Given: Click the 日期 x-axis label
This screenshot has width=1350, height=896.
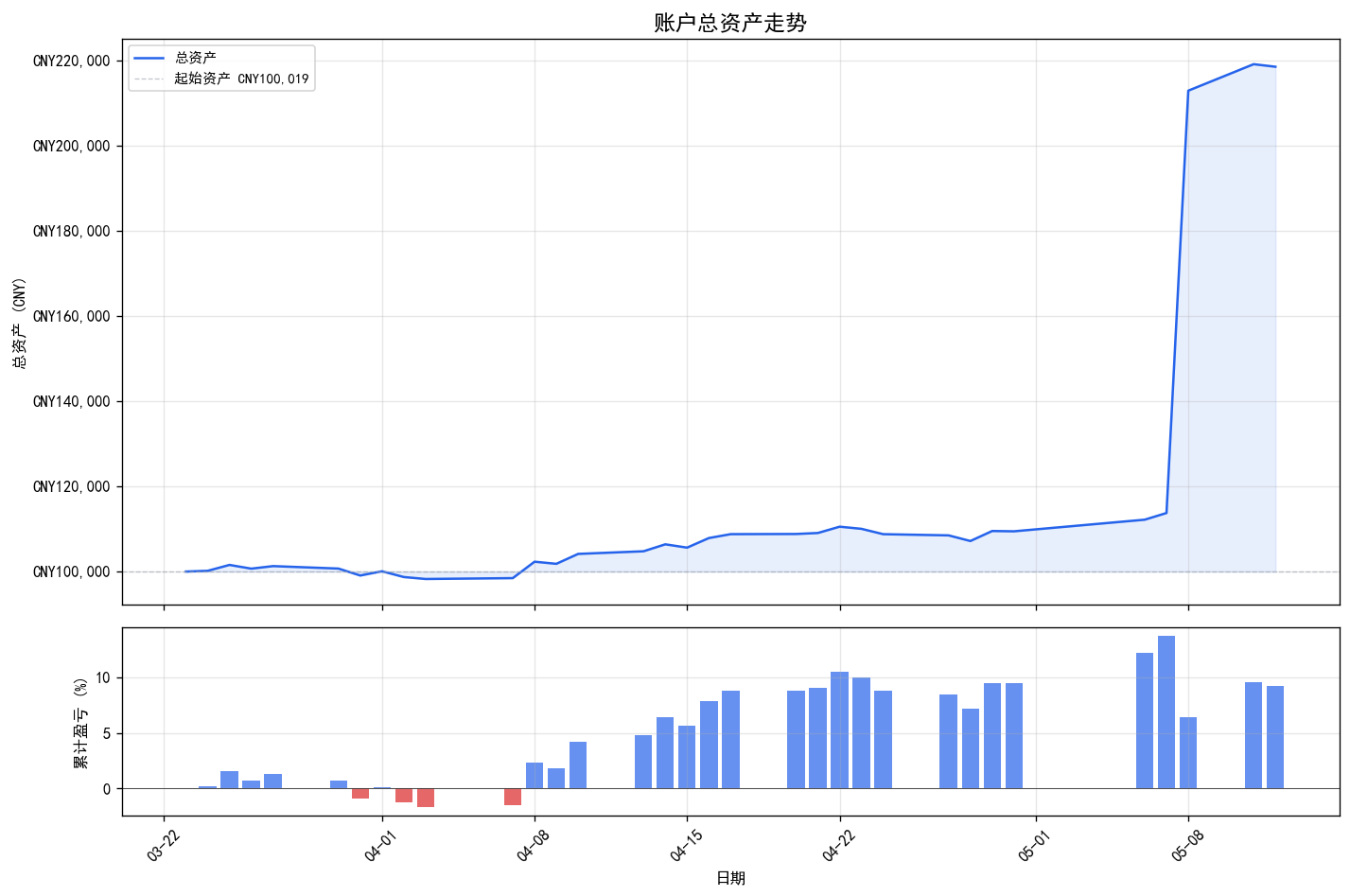Looking at the screenshot, I should pyautogui.click(x=730, y=879).
